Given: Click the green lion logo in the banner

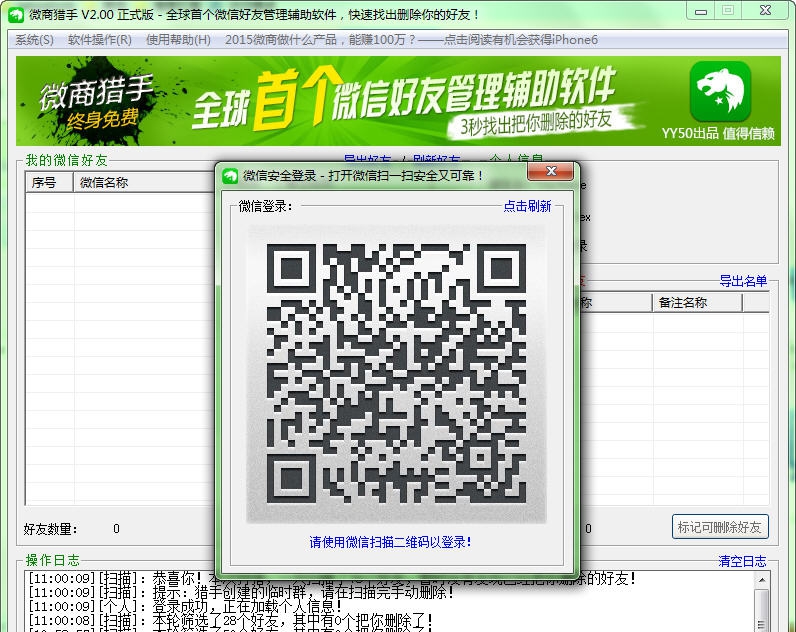Looking at the screenshot, I should click(720, 91).
